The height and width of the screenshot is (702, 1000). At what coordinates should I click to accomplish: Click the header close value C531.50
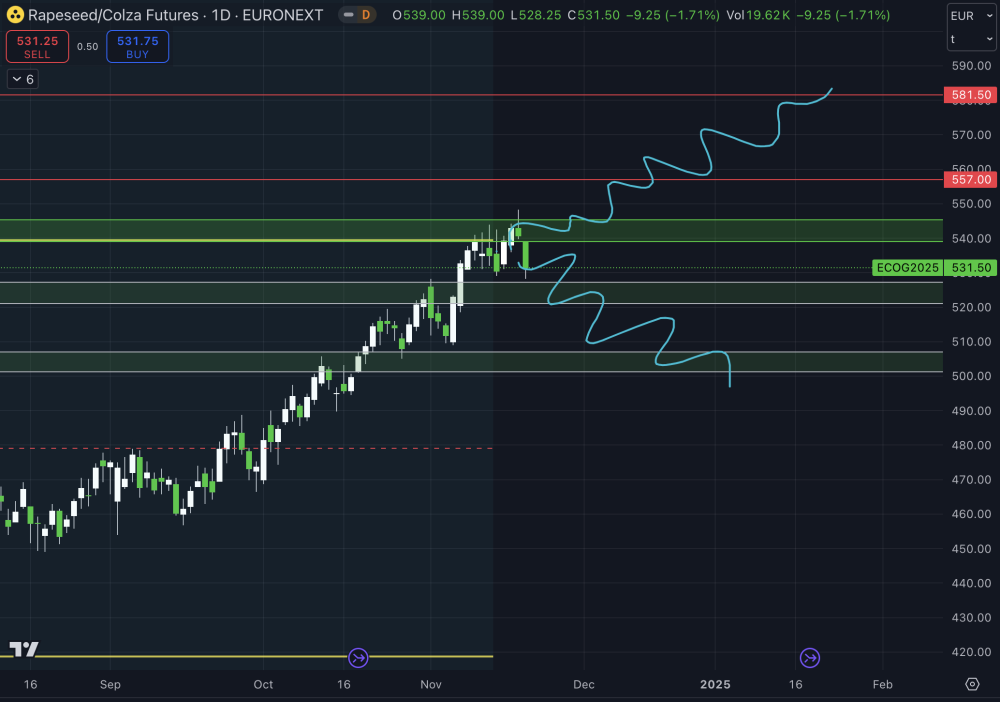(x=594, y=15)
